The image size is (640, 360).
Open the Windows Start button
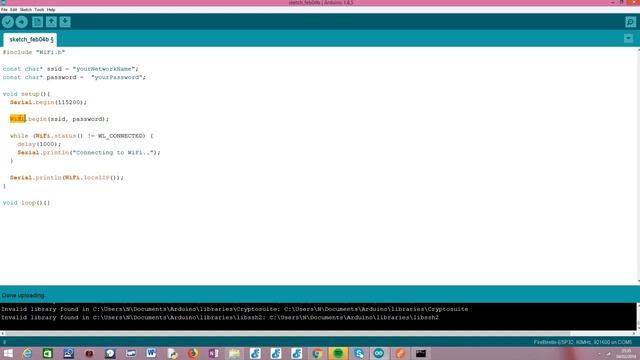pyautogui.click(x=8, y=353)
